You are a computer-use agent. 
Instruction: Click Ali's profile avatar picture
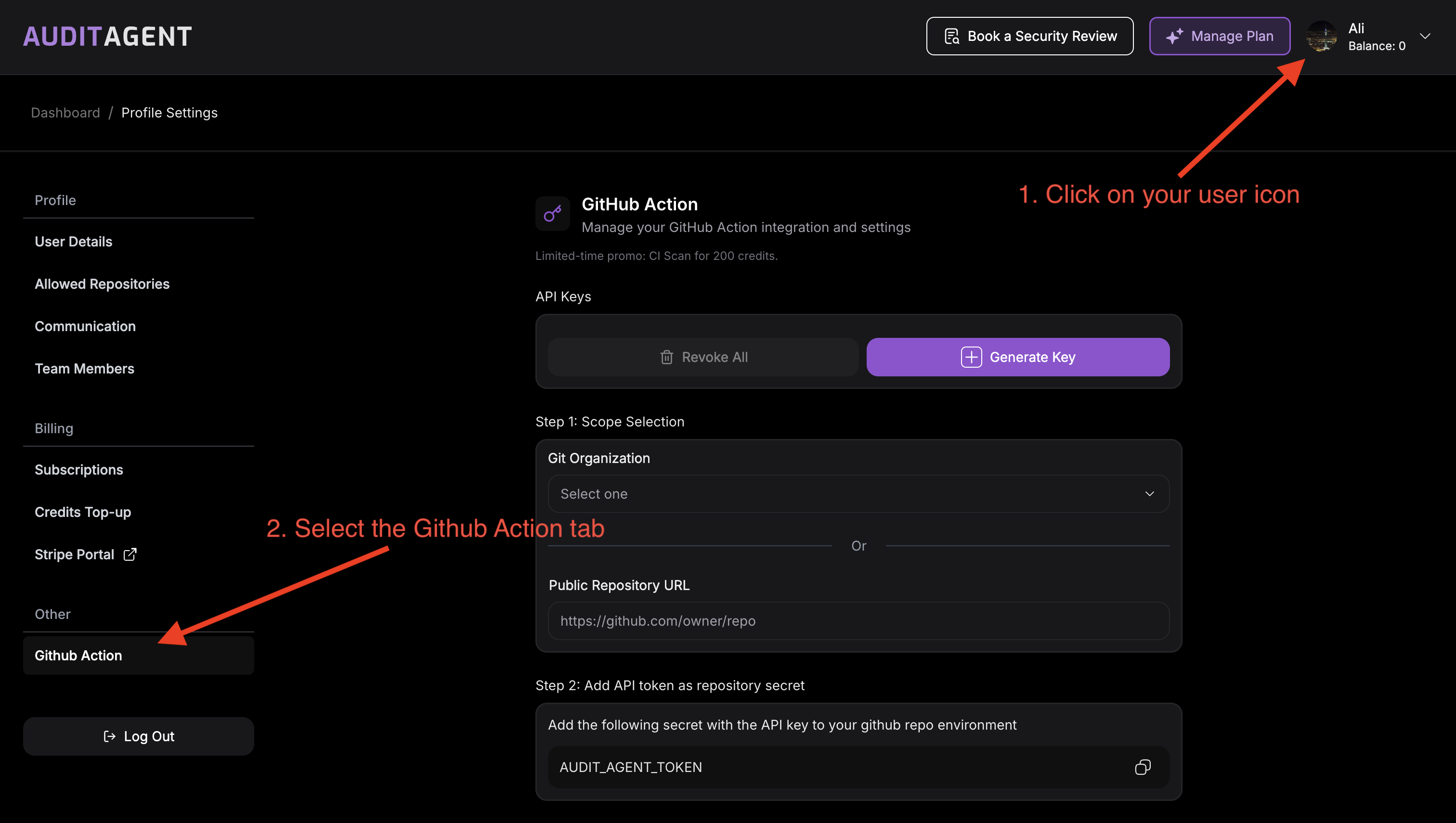tap(1322, 36)
